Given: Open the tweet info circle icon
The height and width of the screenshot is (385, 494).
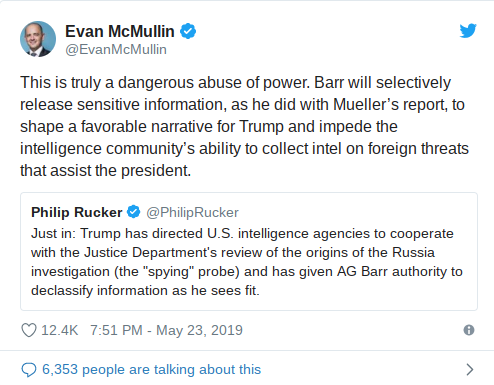Looking at the screenshot, I should (469, 330).
